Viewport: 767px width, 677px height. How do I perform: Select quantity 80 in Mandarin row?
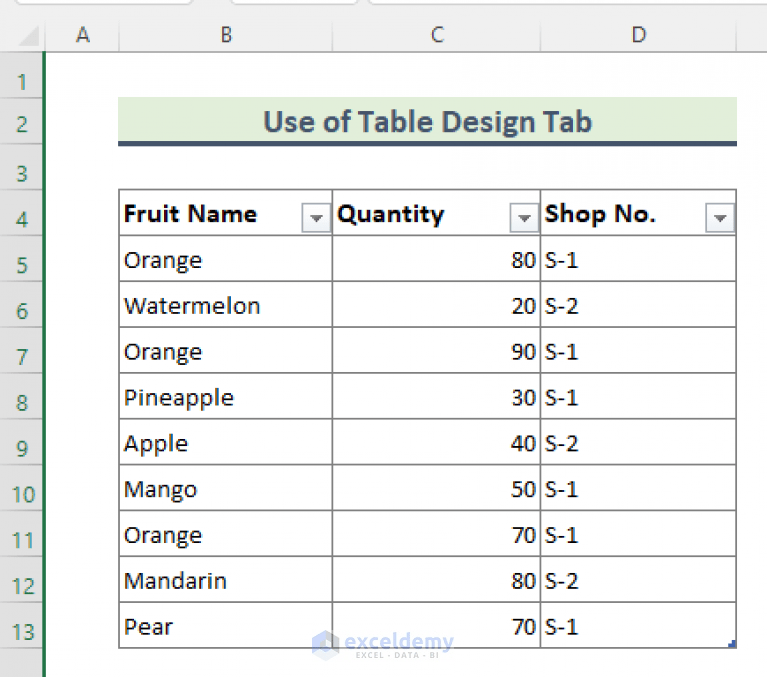click(436, 580)
